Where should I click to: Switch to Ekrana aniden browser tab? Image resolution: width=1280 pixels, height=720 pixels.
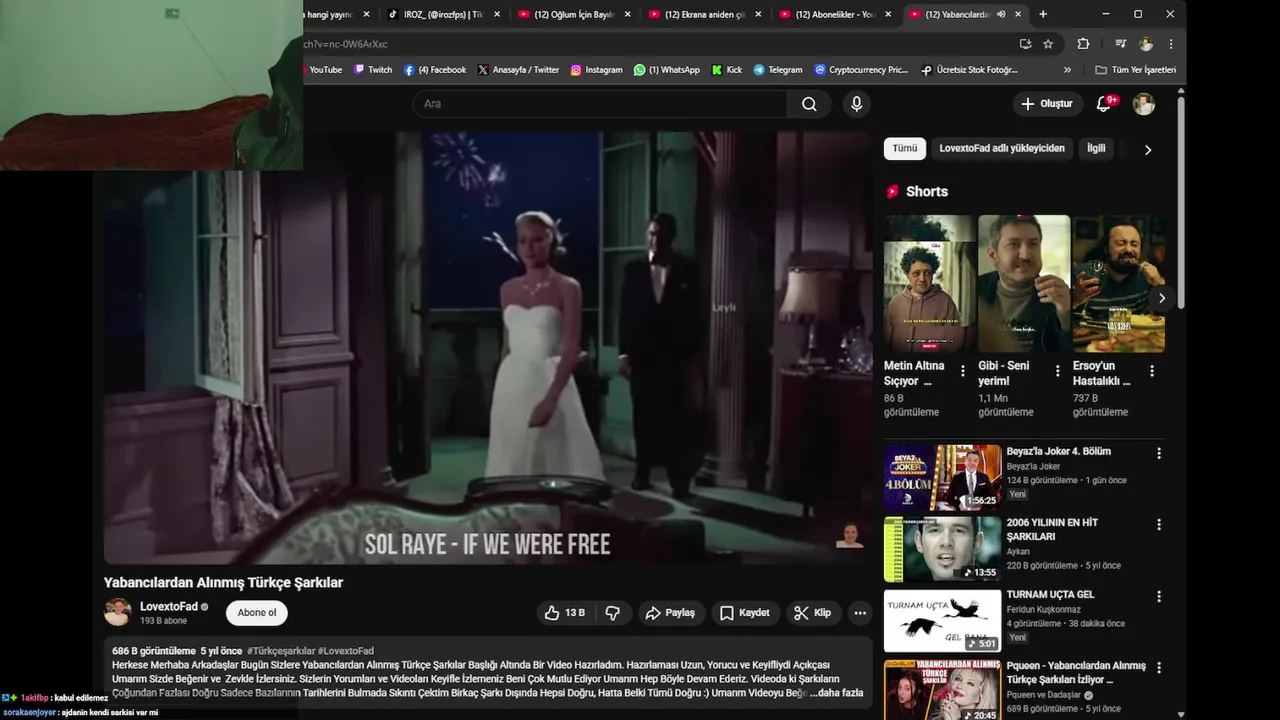(706, 14)
